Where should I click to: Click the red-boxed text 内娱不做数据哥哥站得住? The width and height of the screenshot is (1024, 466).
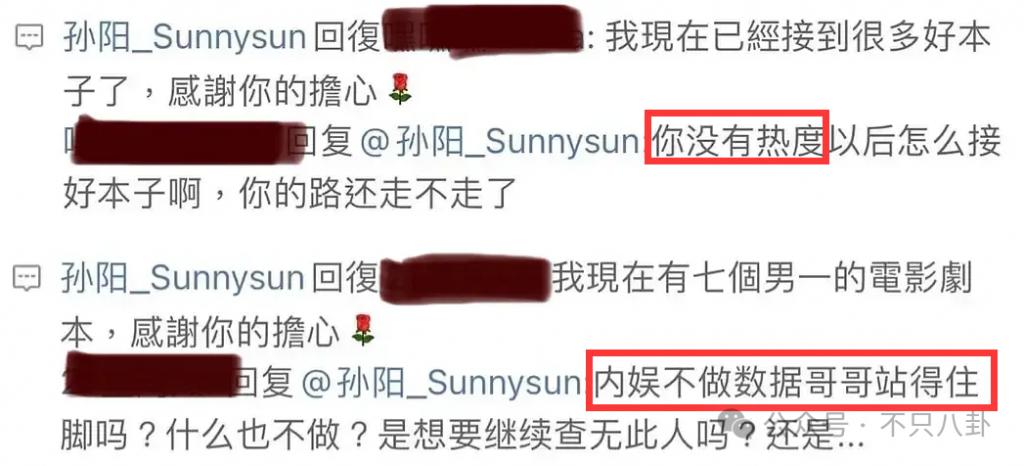791,382
